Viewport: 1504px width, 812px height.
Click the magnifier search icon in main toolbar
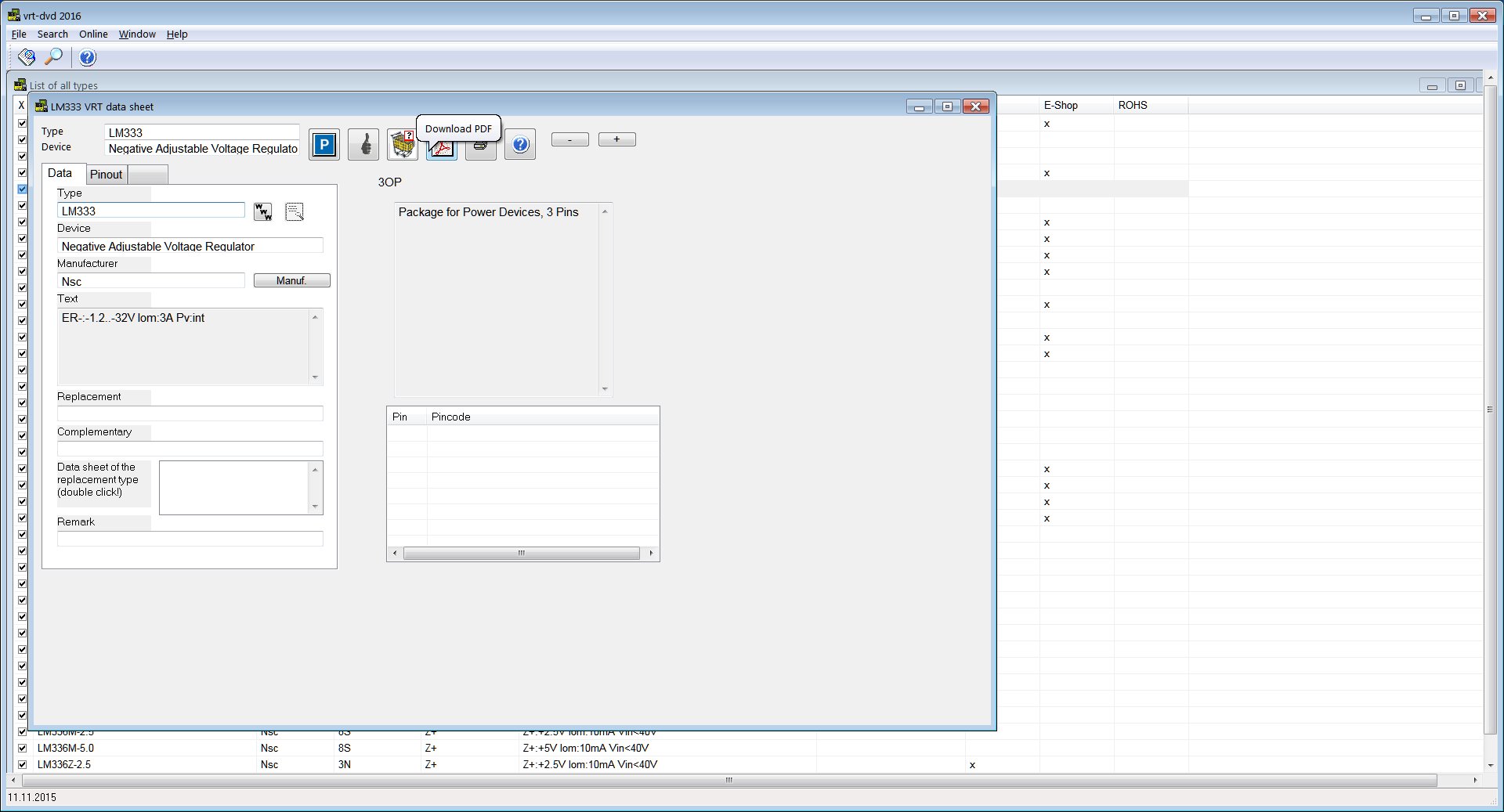(x=53, y=56)
